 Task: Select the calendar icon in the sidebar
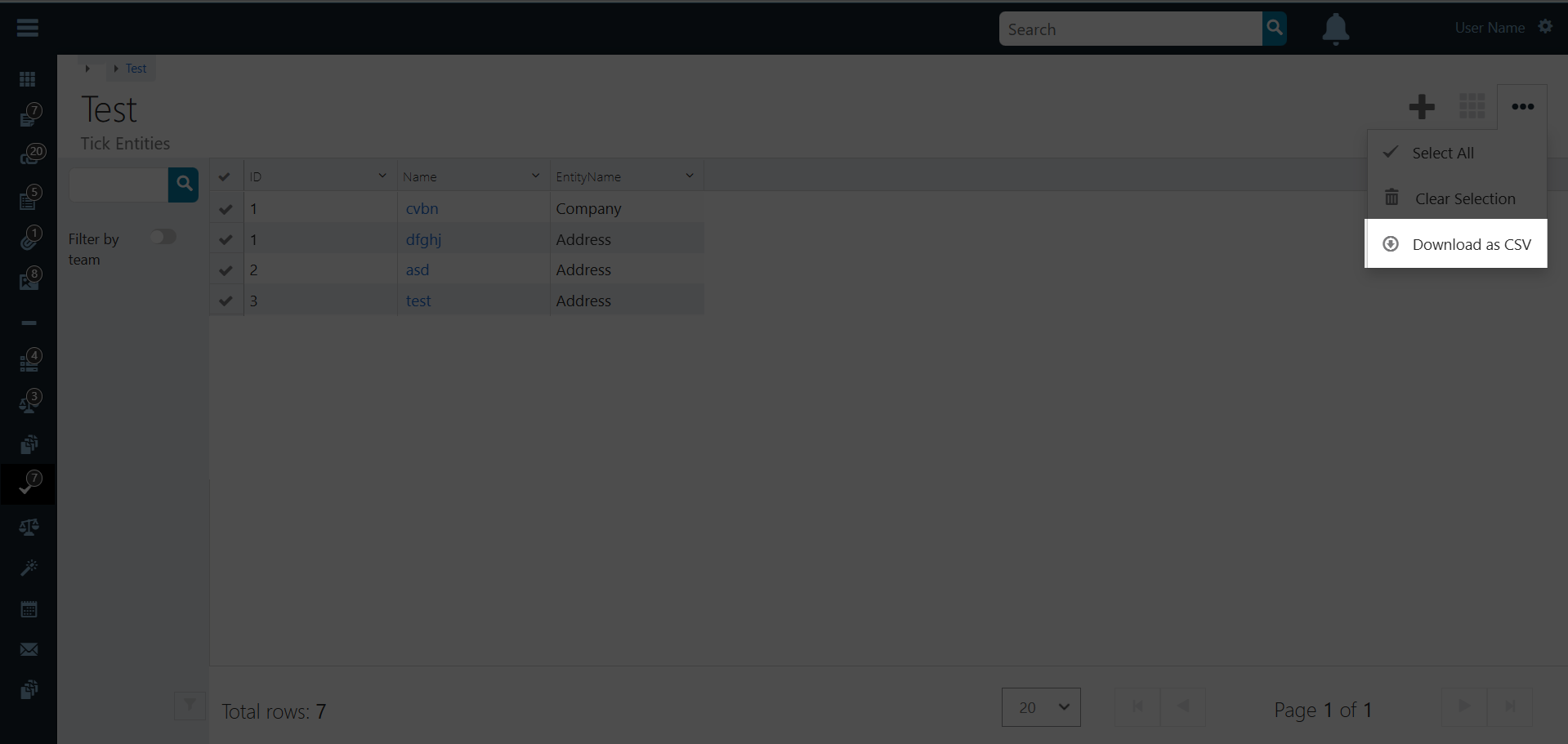(29, 608)
